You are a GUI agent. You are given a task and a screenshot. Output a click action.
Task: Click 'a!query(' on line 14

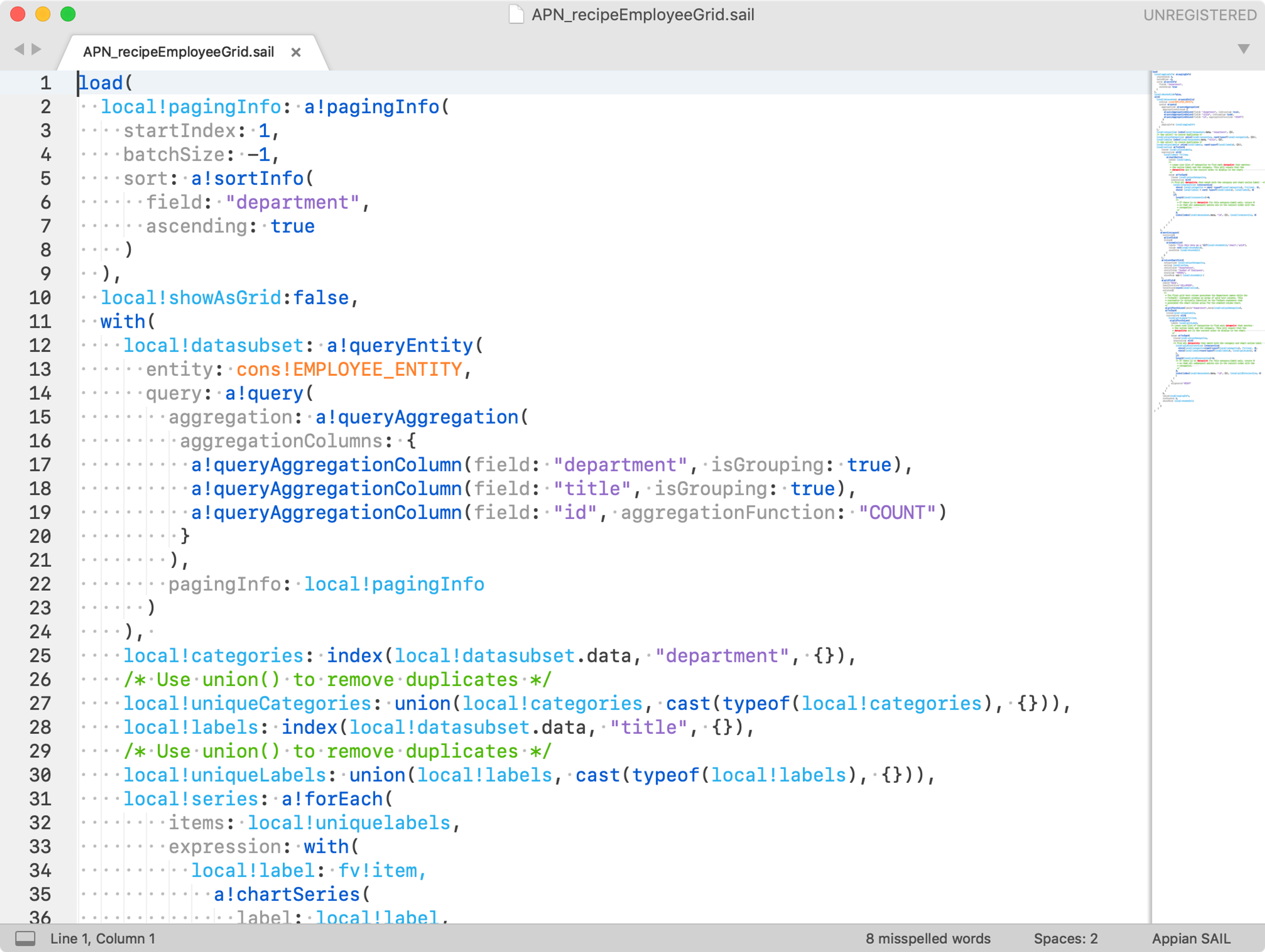click(269, 393)
